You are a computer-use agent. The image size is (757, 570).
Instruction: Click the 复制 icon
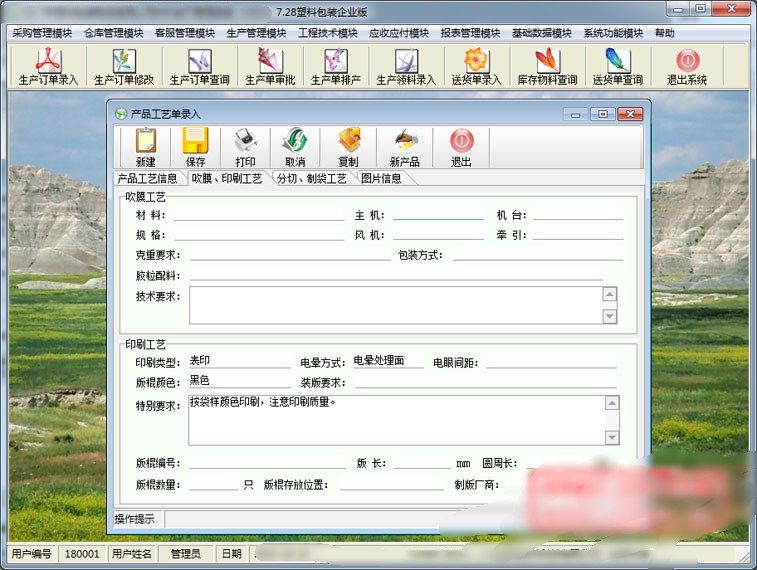click(x=349, y=147)
